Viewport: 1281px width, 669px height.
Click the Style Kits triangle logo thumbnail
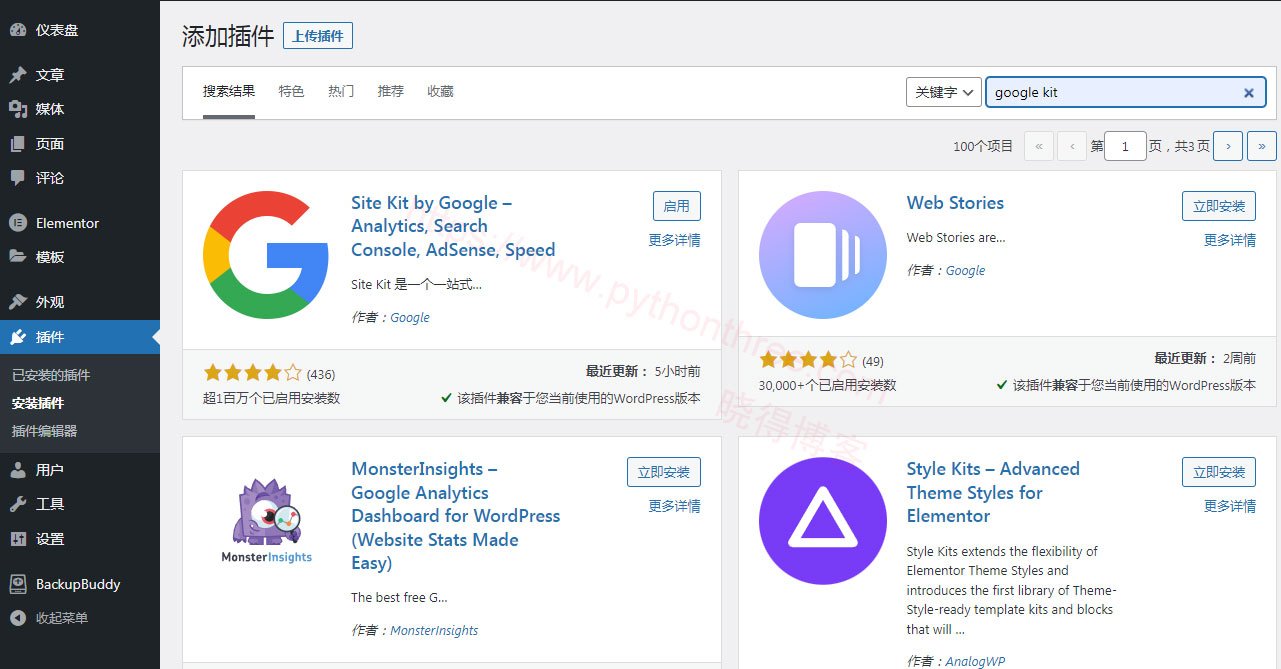822,521
